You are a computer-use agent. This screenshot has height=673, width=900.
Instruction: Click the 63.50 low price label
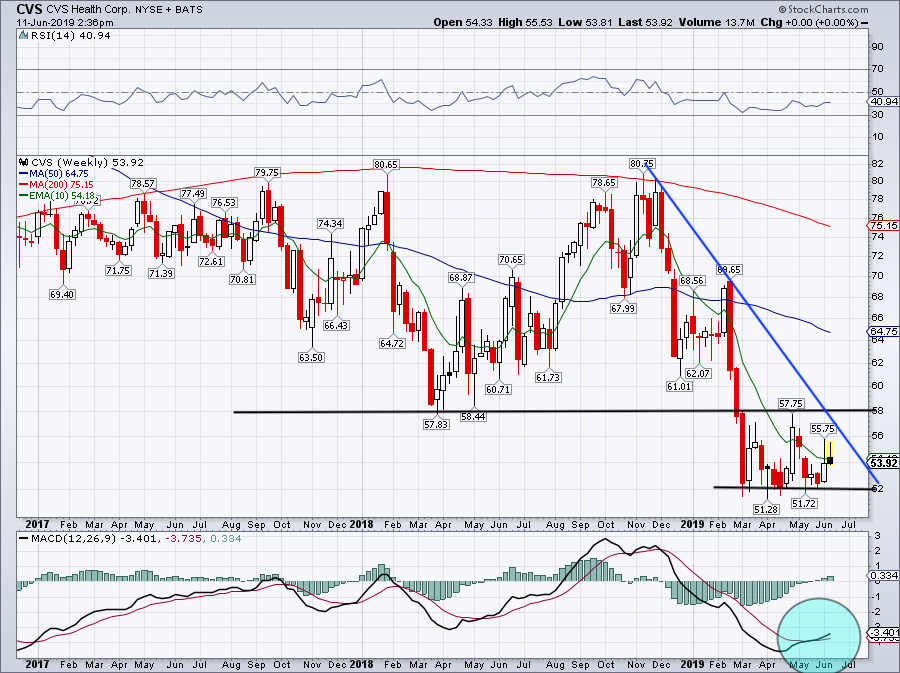click(x=311, y=357)
